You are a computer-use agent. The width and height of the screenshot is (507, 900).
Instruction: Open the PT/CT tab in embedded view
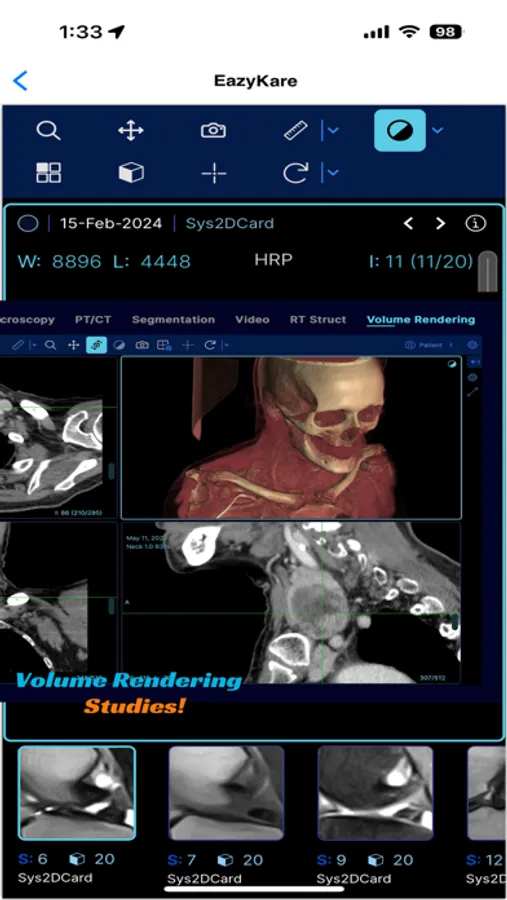[x=93, y=320]
